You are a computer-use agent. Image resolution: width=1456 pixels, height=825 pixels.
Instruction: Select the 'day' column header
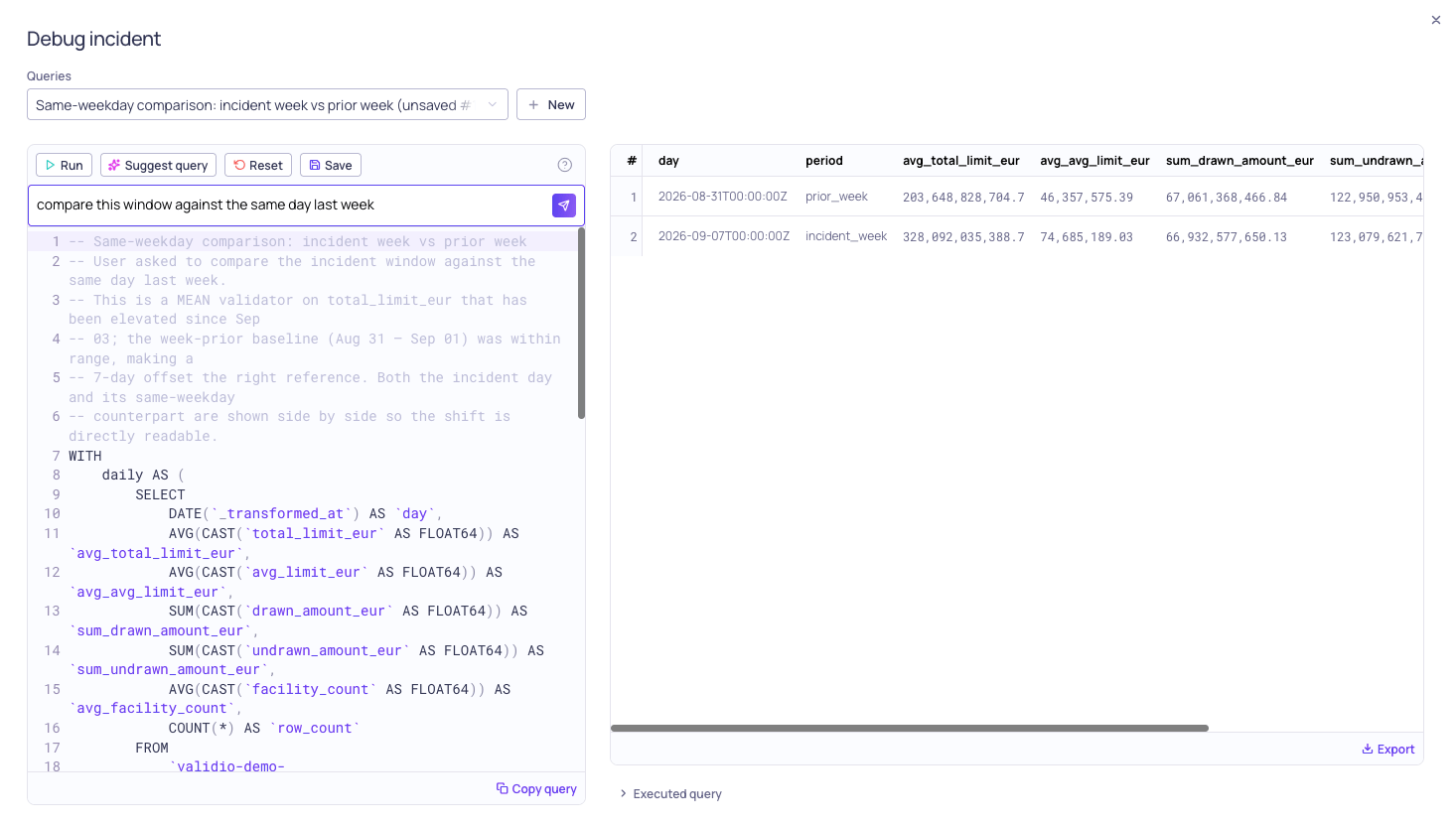click(668, 161)
